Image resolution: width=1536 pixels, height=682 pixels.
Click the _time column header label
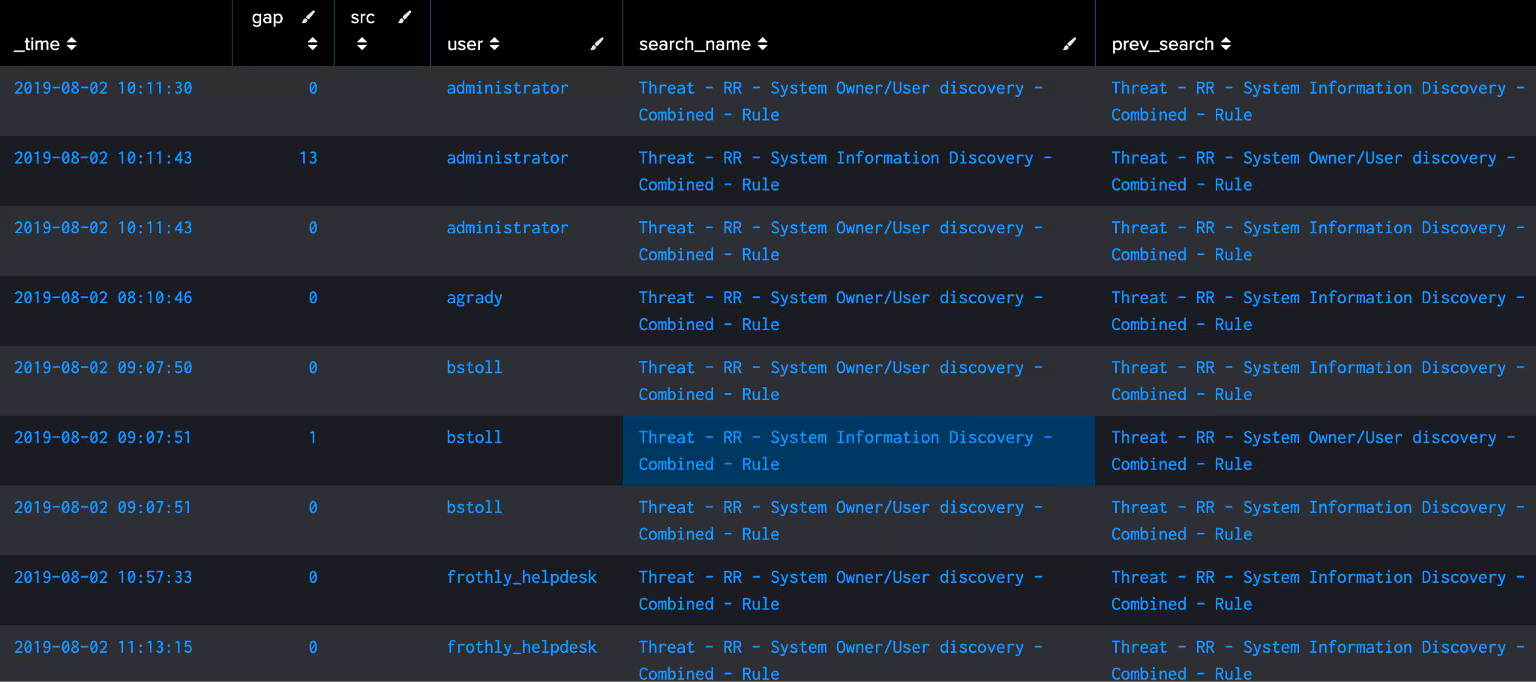point(37,45)
